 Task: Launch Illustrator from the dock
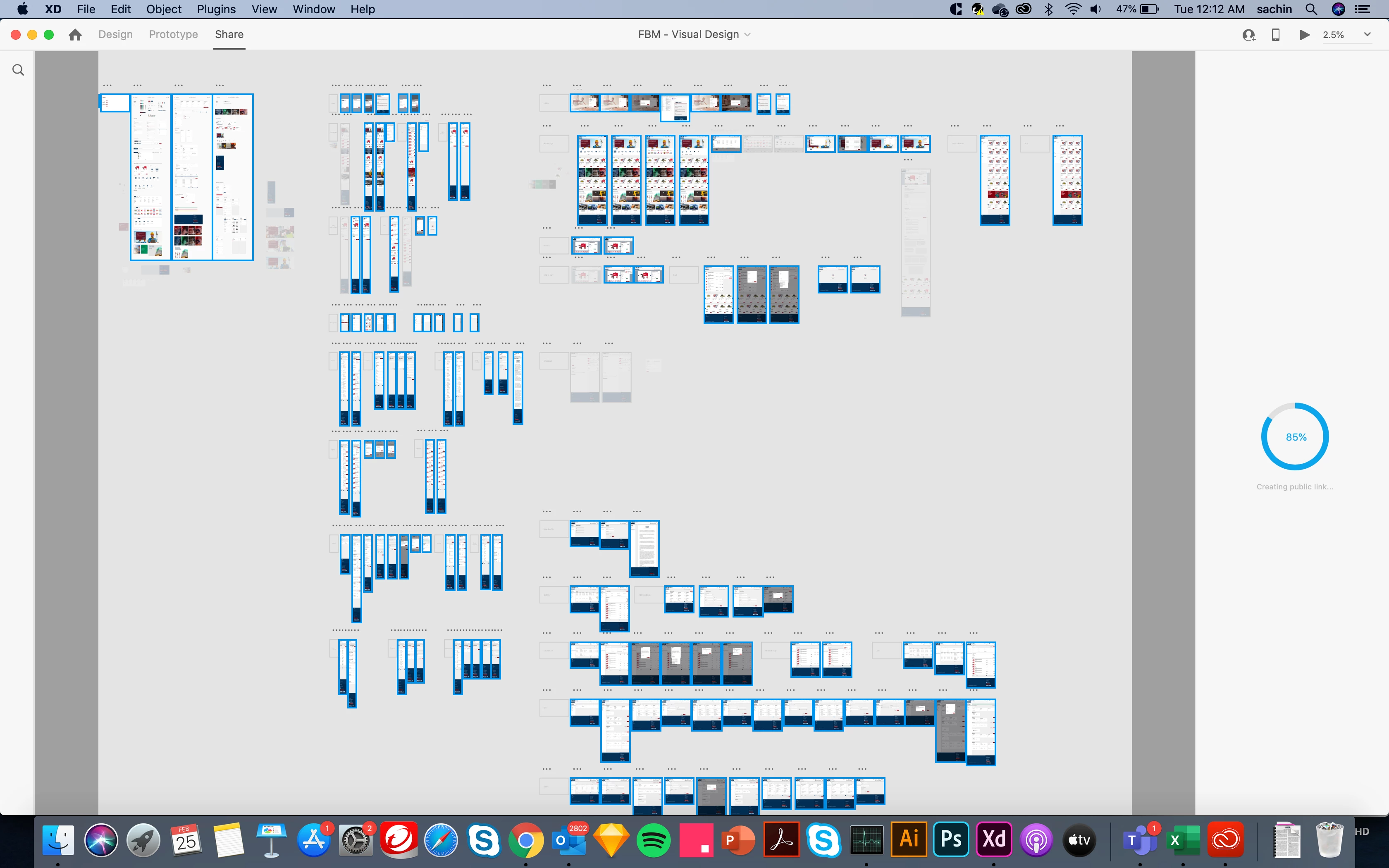(x=909, y=839)
